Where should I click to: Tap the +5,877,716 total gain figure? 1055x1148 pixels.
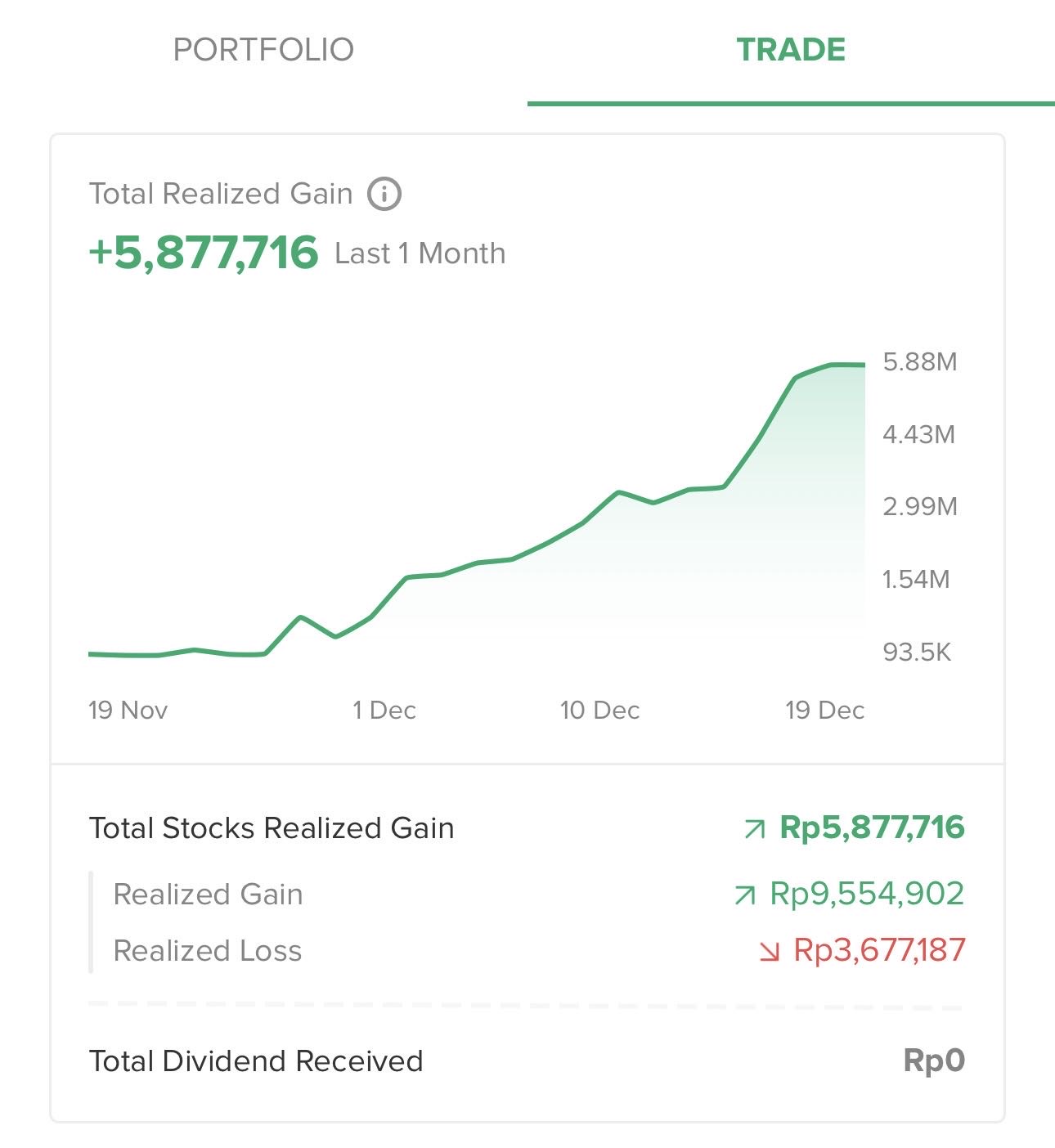(x=203, y=252)
